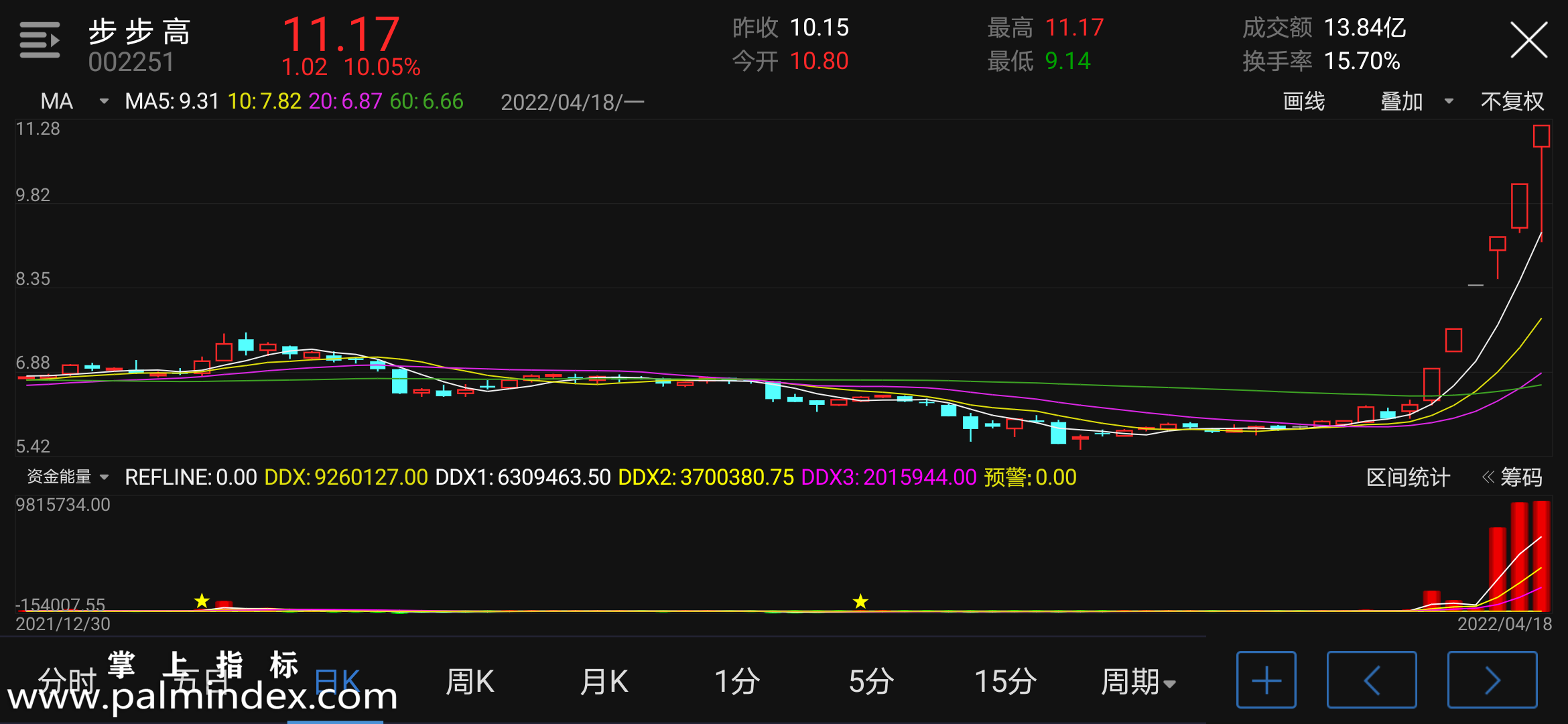Image resolution: width=1568 pixels, height=724 pixels.
Task: Expand the MA indicator dropdown
Action: [x=74, y=101]
